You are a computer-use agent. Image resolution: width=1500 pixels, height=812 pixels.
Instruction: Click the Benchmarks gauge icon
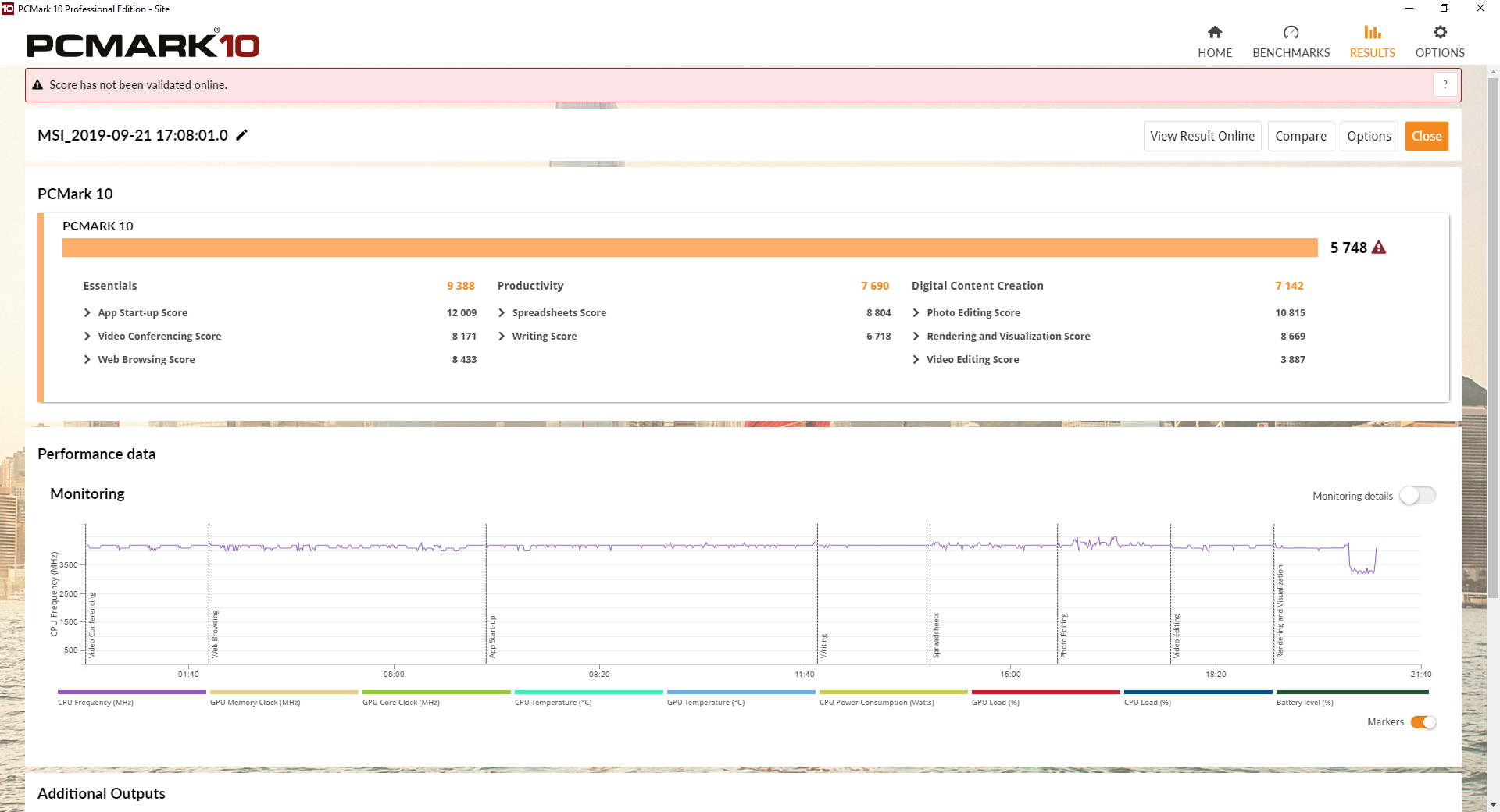1291,32
